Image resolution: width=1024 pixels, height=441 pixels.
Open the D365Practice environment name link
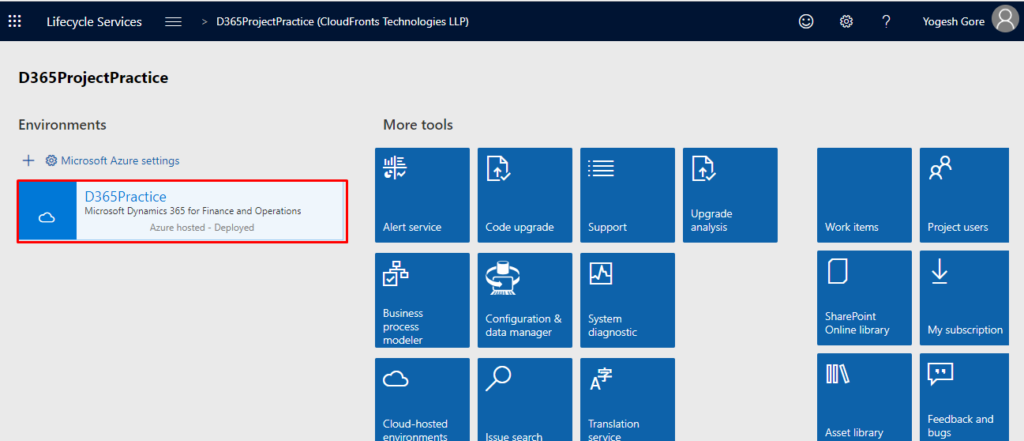click(125, 196)
